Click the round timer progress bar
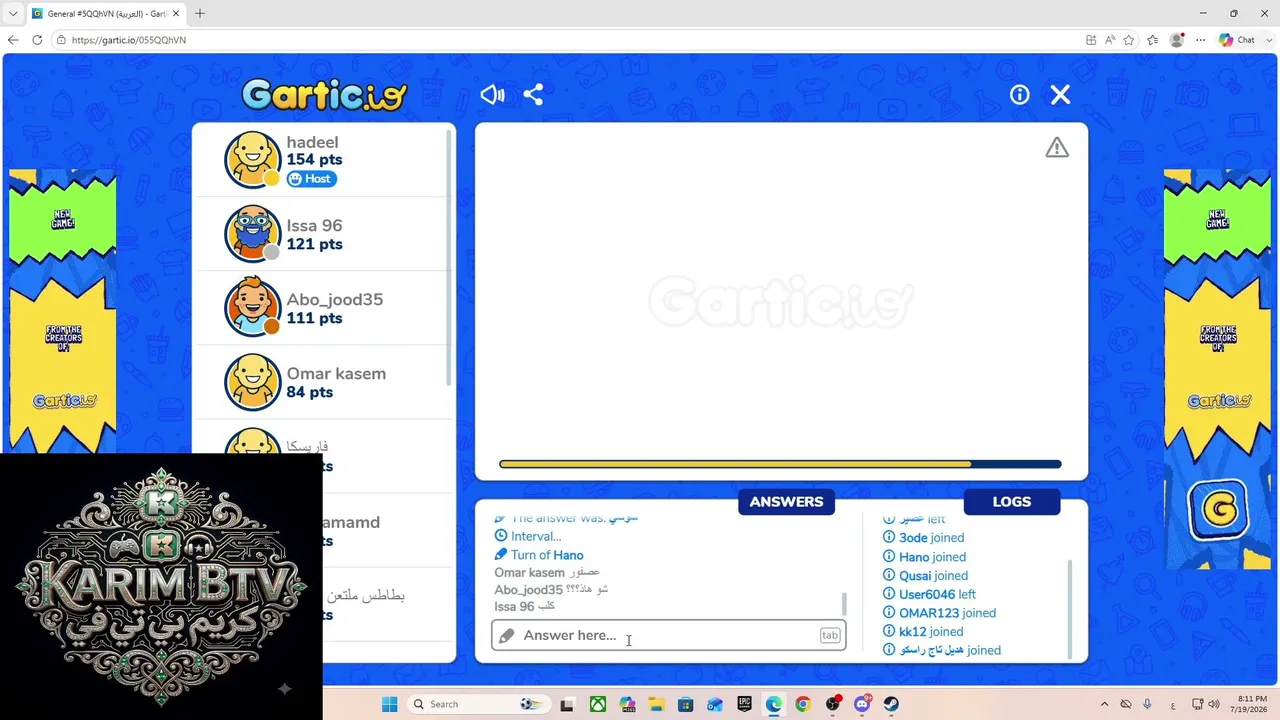This screenshot has height=720, width=1280. click(x=780, y=464)
